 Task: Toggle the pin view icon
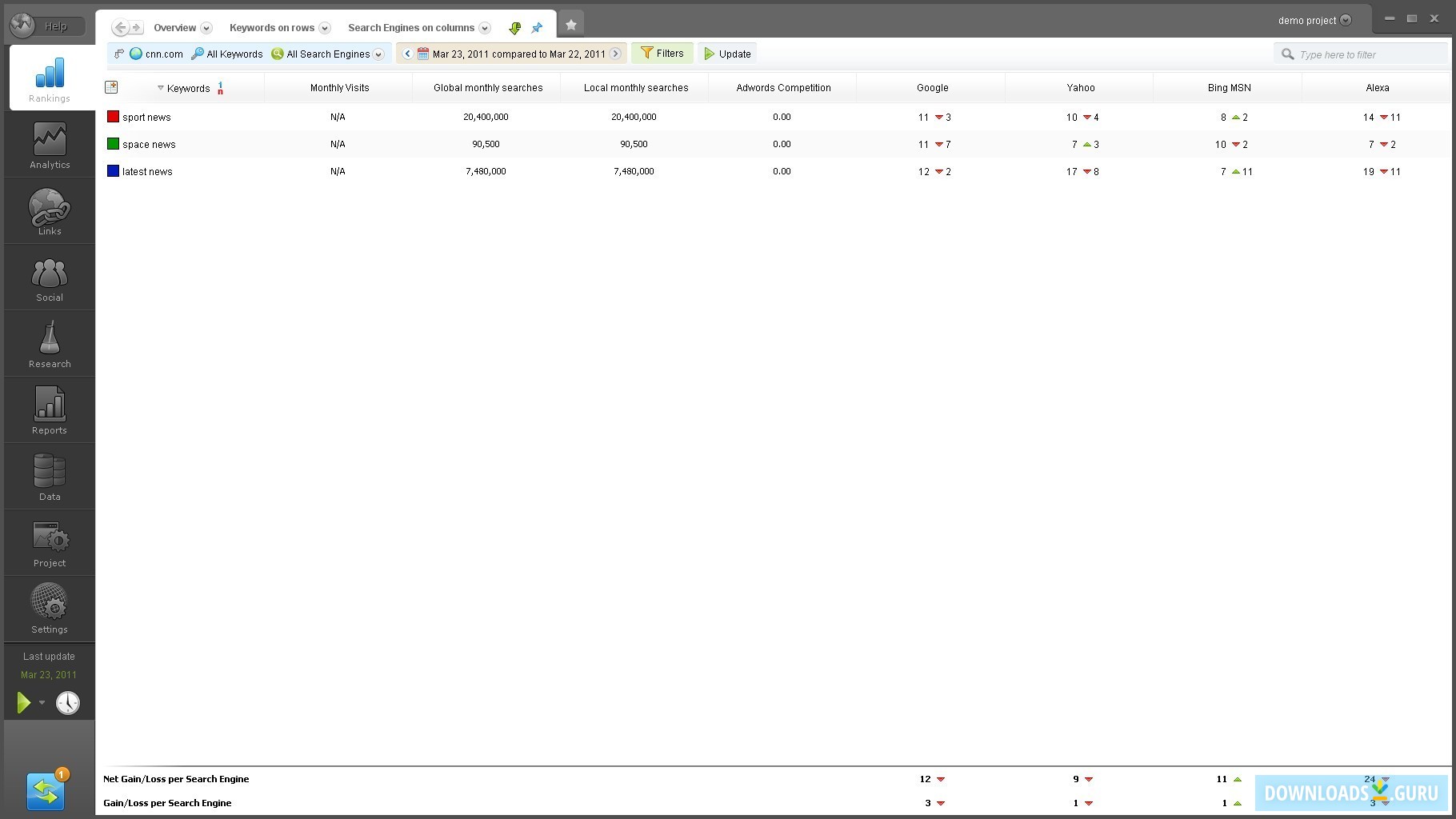tap(537, 28)
